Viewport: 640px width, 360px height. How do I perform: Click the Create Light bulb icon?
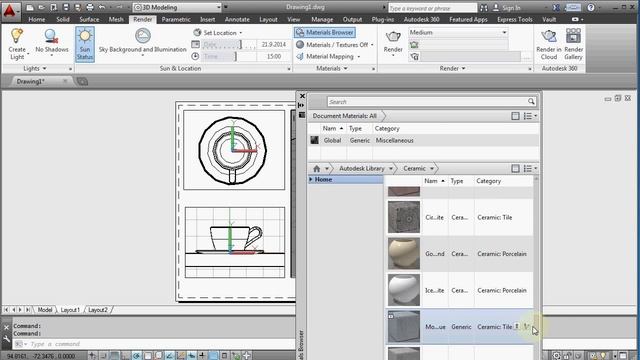tap(17, 36)
